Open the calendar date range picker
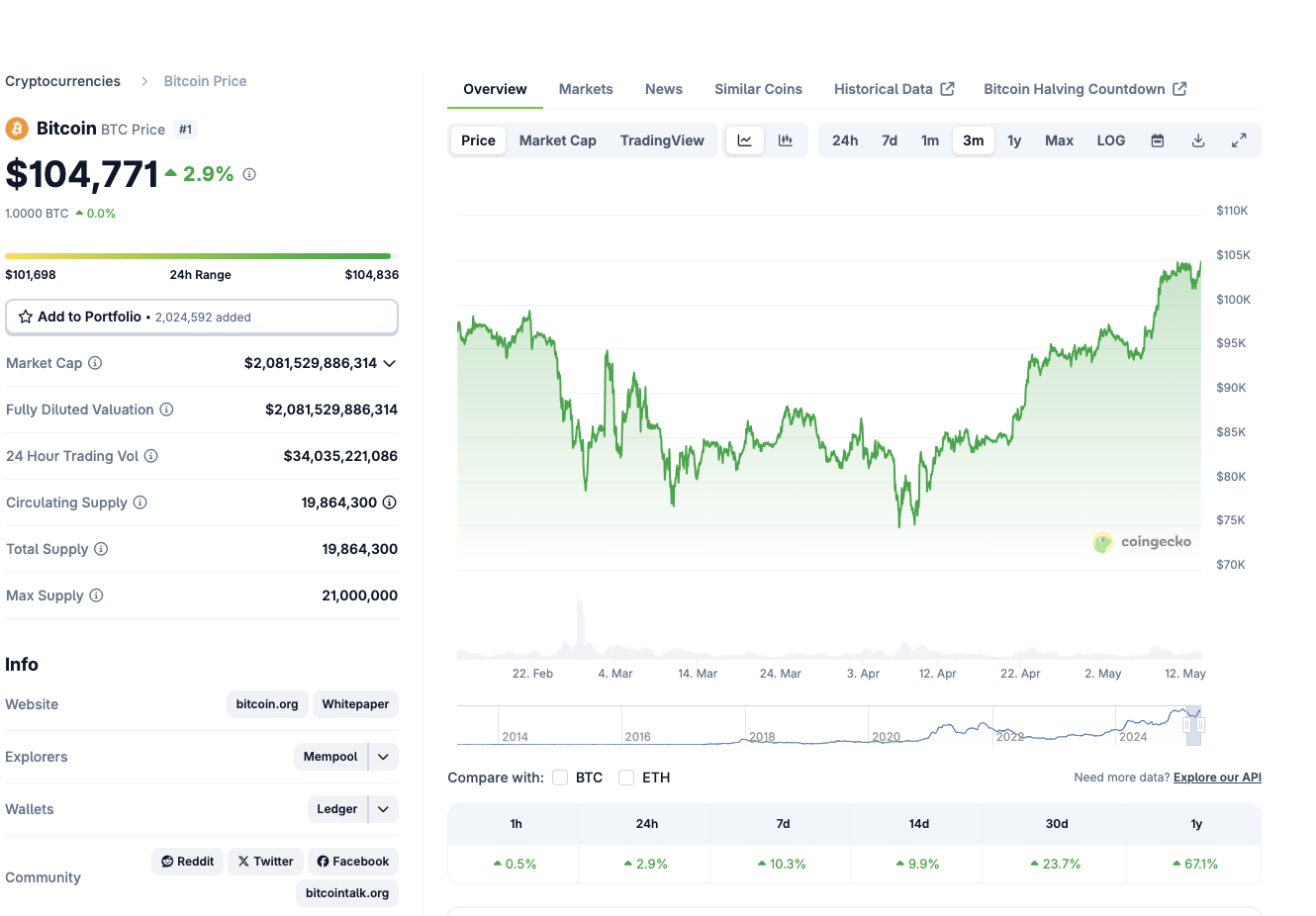Image resolution: width=1316 pixels, height=916 pixels. (1158, 140)
